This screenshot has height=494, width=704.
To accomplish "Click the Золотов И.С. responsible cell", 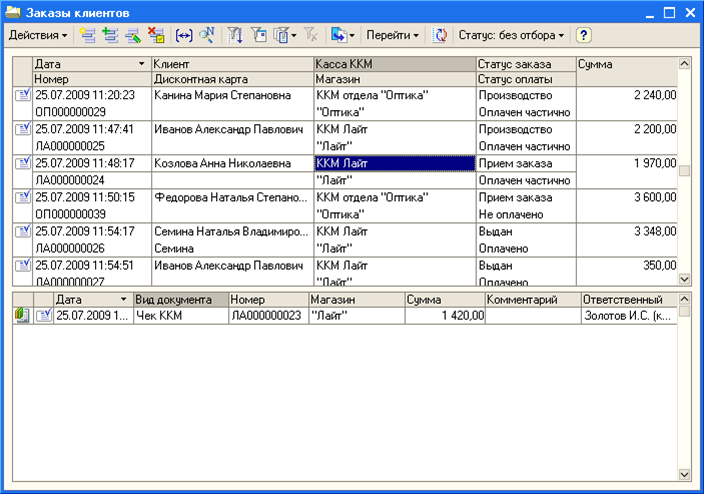I will (x=628, y=315).
